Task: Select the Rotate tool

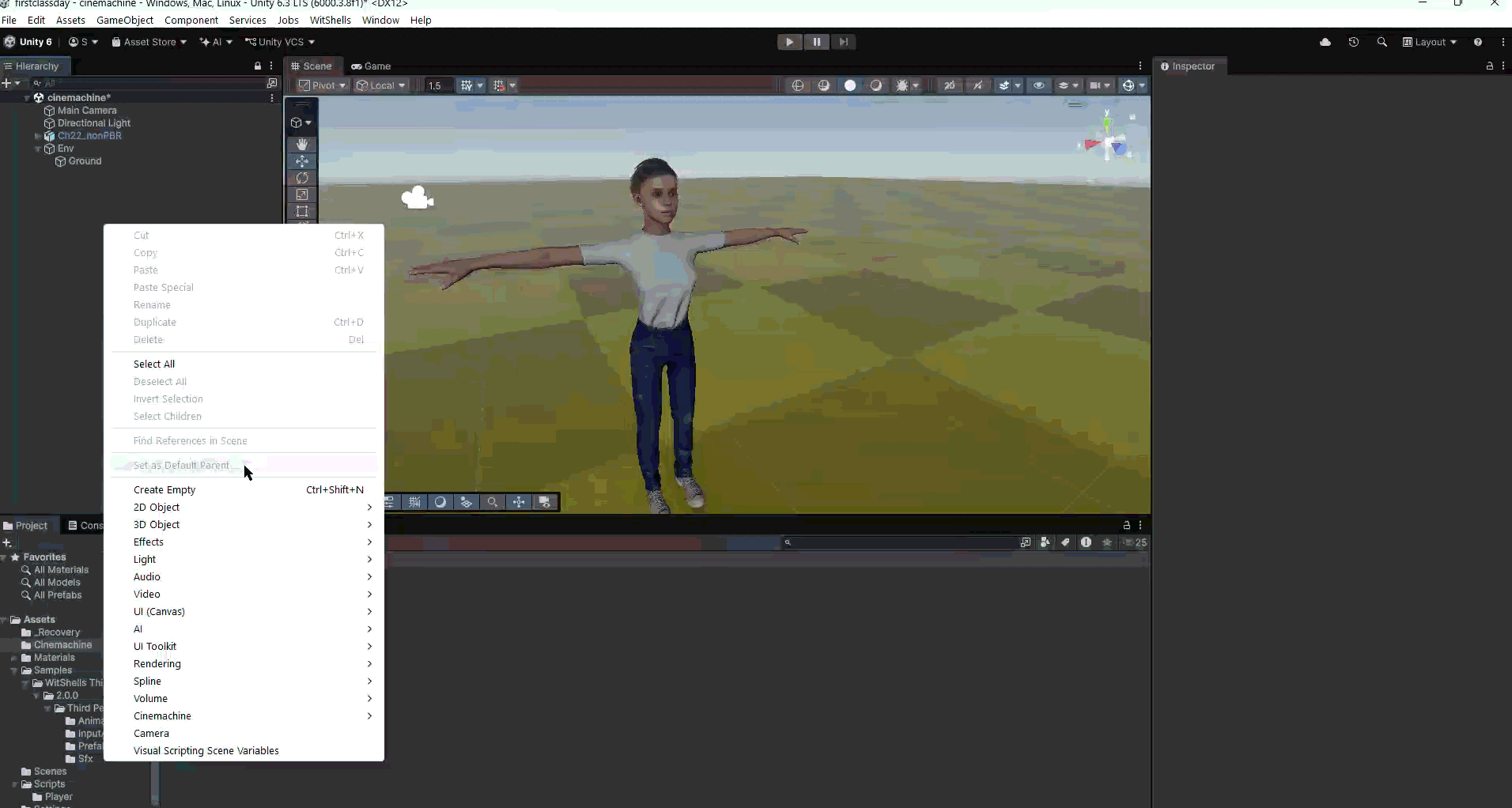Action: 302,178
